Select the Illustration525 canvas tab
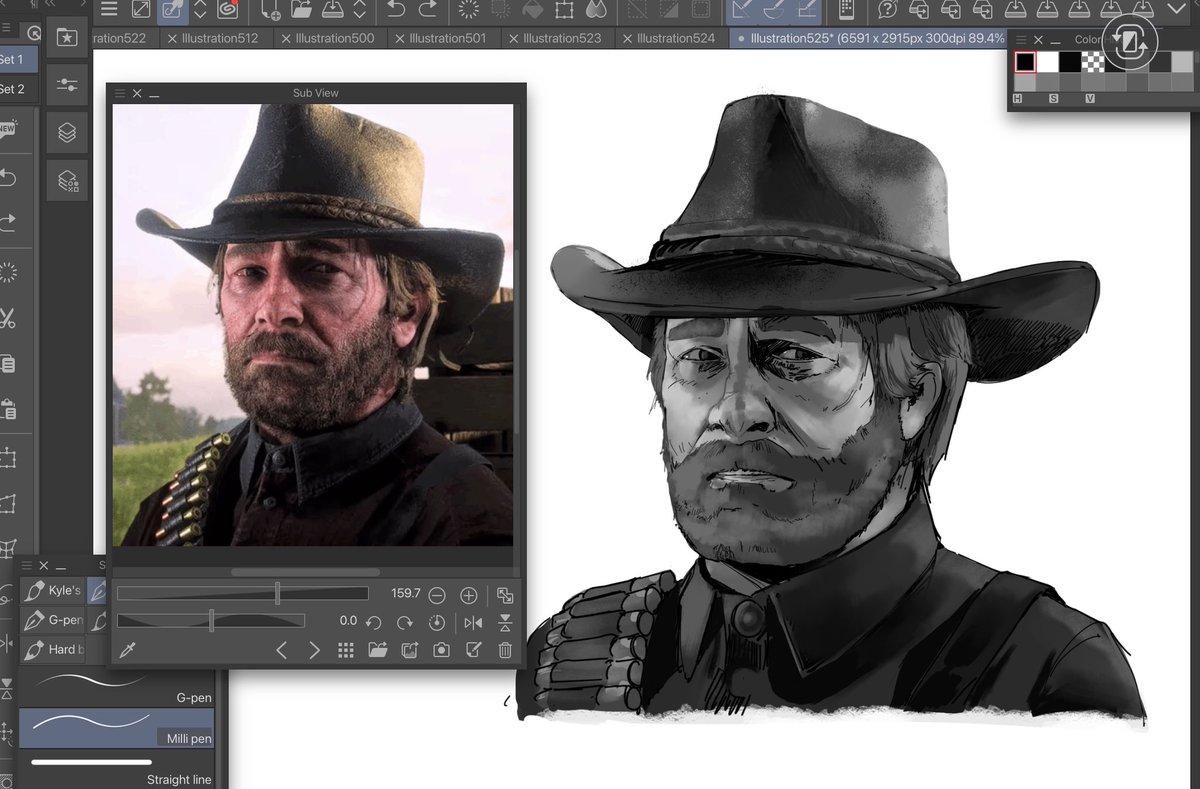The height and width of the screenshot is (789, 1200). tap(868, 38)
